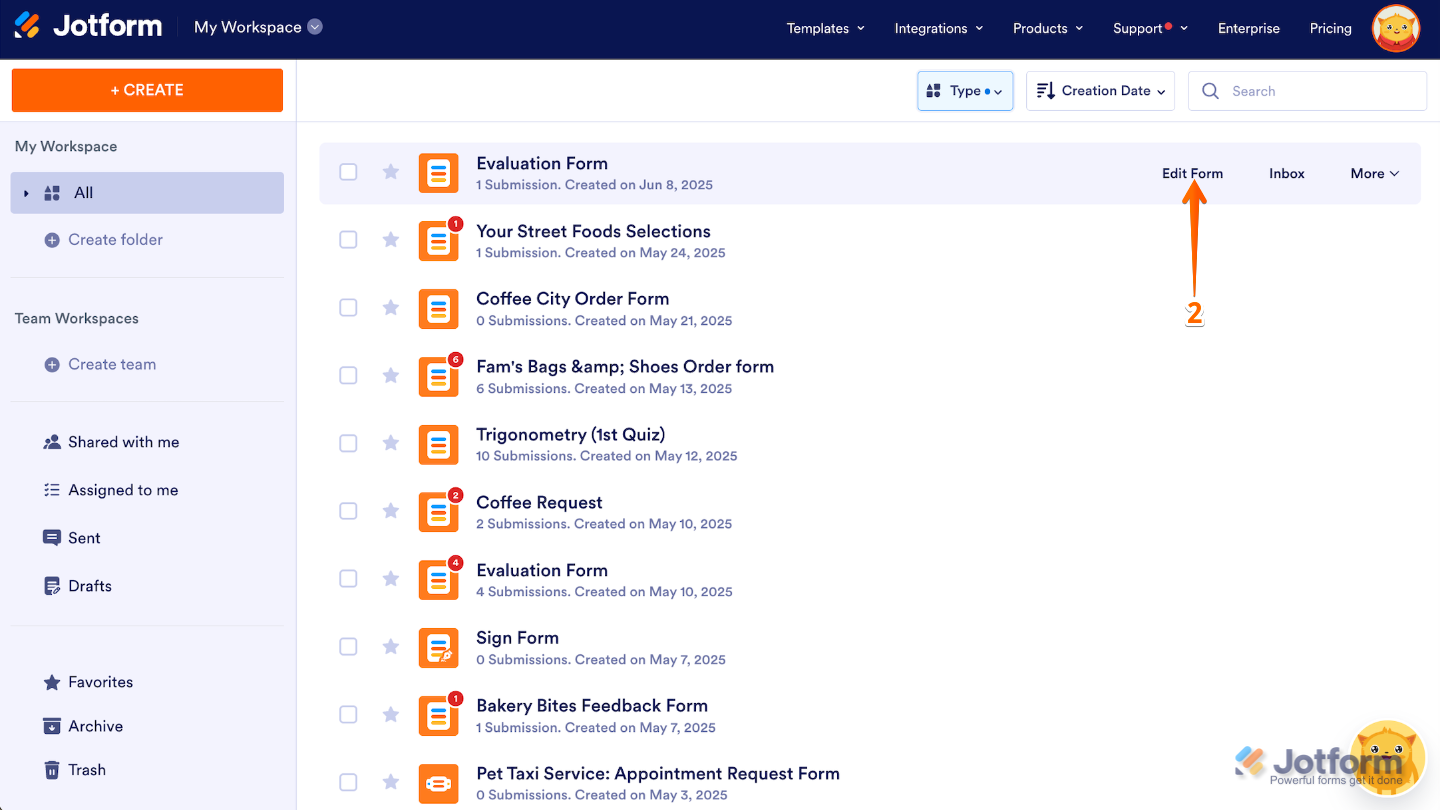Click the Jotform mascot avatar
The width and height of the screenshot is (1440, 810).
(x=1395, y=28)
